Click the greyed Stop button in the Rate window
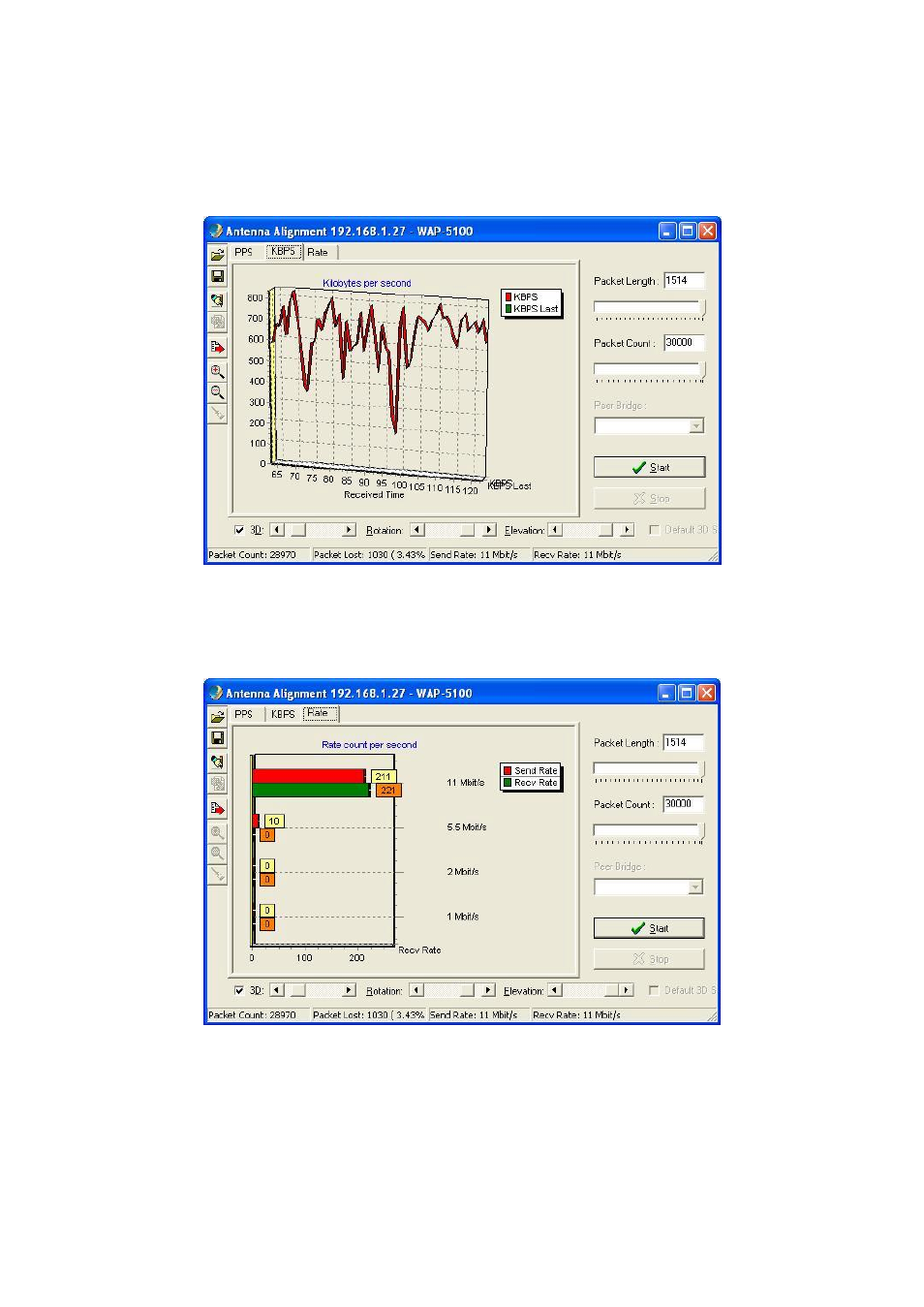 pos(649,959)
